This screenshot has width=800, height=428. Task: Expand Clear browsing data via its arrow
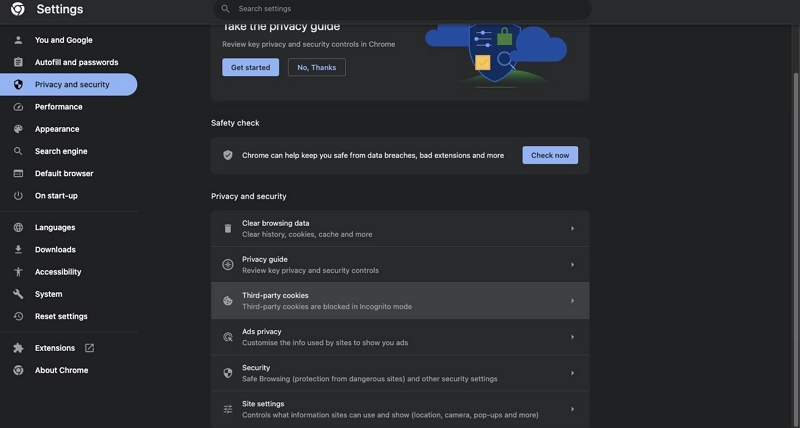pyautogui.click(x=572, y=229)
